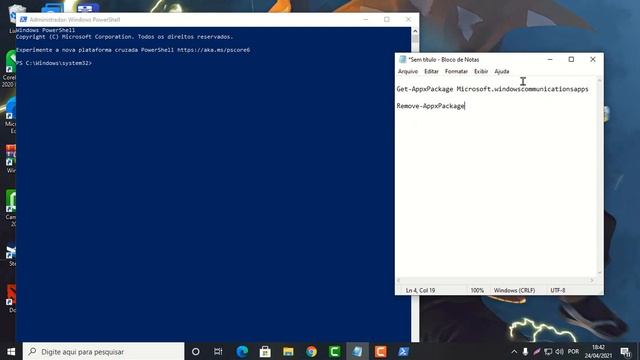Switch to Notepad via taskbar icon
Image resolution: width=640 pixels, height=360 pixels.
(x=358, y=351)
